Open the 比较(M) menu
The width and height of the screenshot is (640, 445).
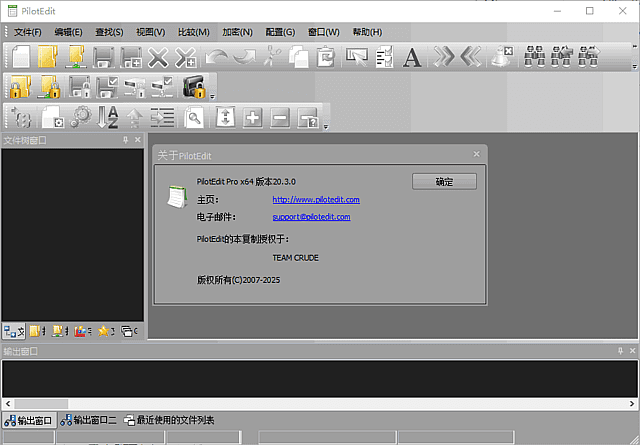pyautogui.click(x=193, y=32)
